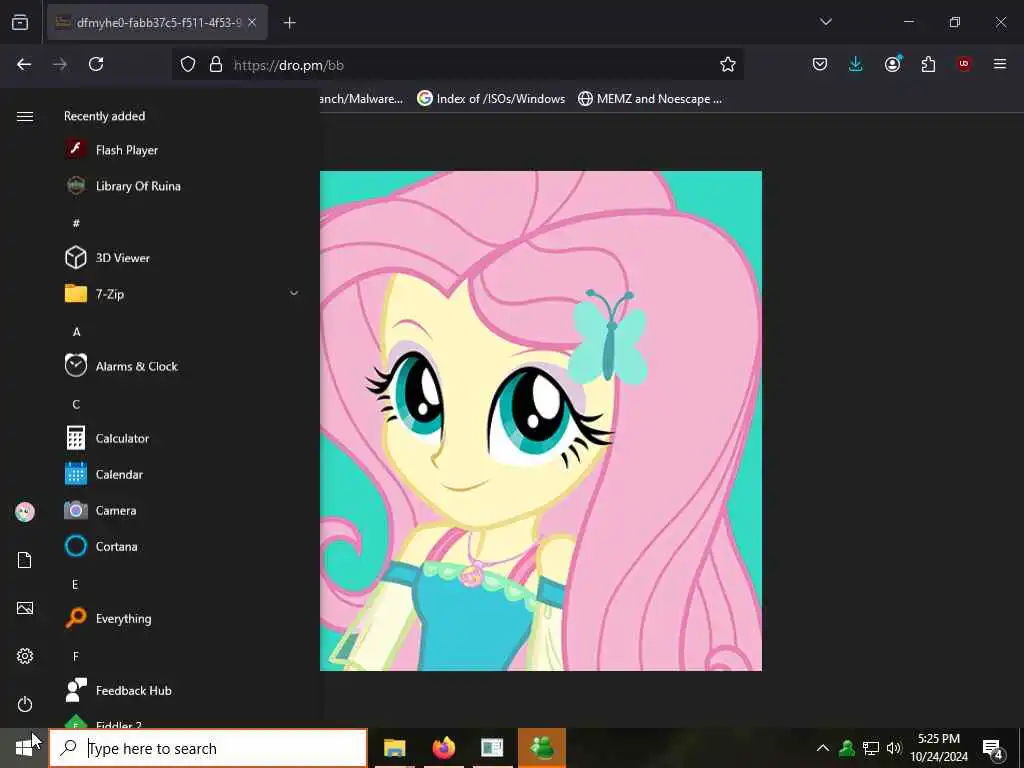Bookmark this page with the star
Screen dimensions: 1024x768
728,64
